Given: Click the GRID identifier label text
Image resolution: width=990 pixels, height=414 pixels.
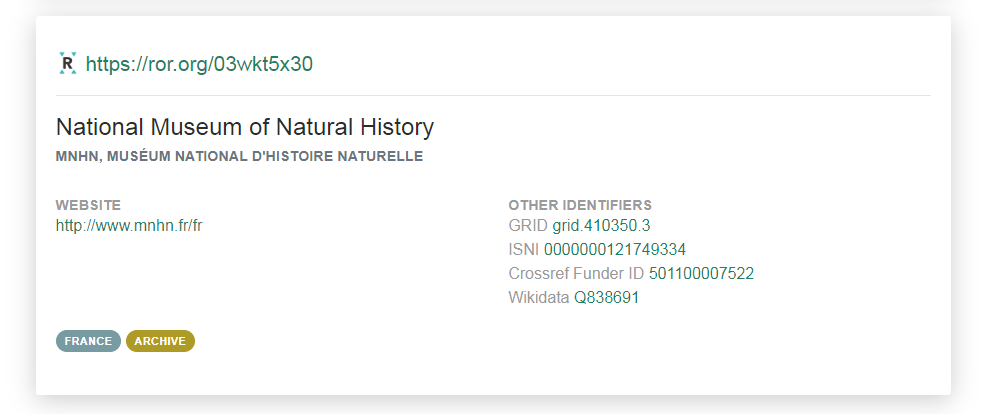Looking at the screenshot, I should pos(528,225).
